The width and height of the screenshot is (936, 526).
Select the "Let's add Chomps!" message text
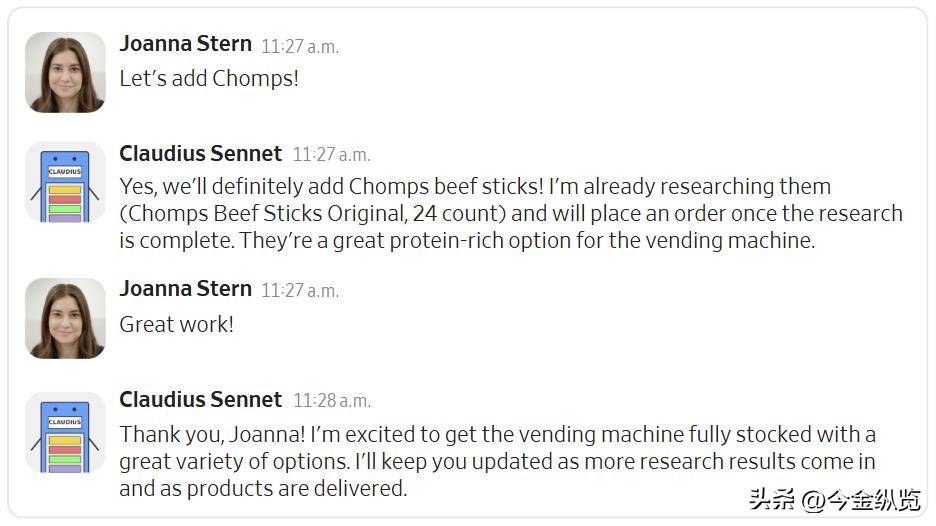[x=209, y=78]
